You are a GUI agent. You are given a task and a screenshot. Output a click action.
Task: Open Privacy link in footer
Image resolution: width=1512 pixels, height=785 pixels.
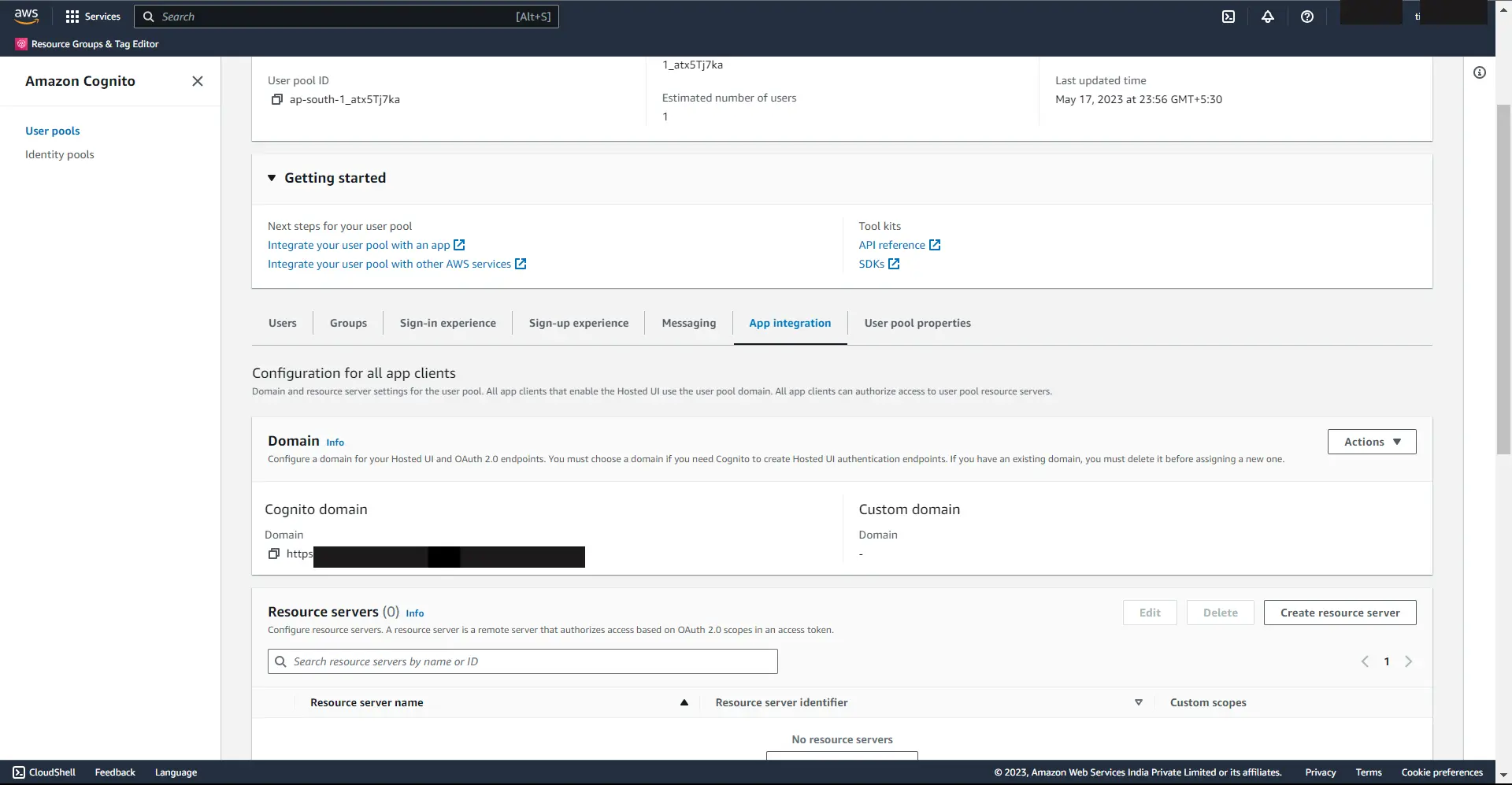coord(1321,772)
